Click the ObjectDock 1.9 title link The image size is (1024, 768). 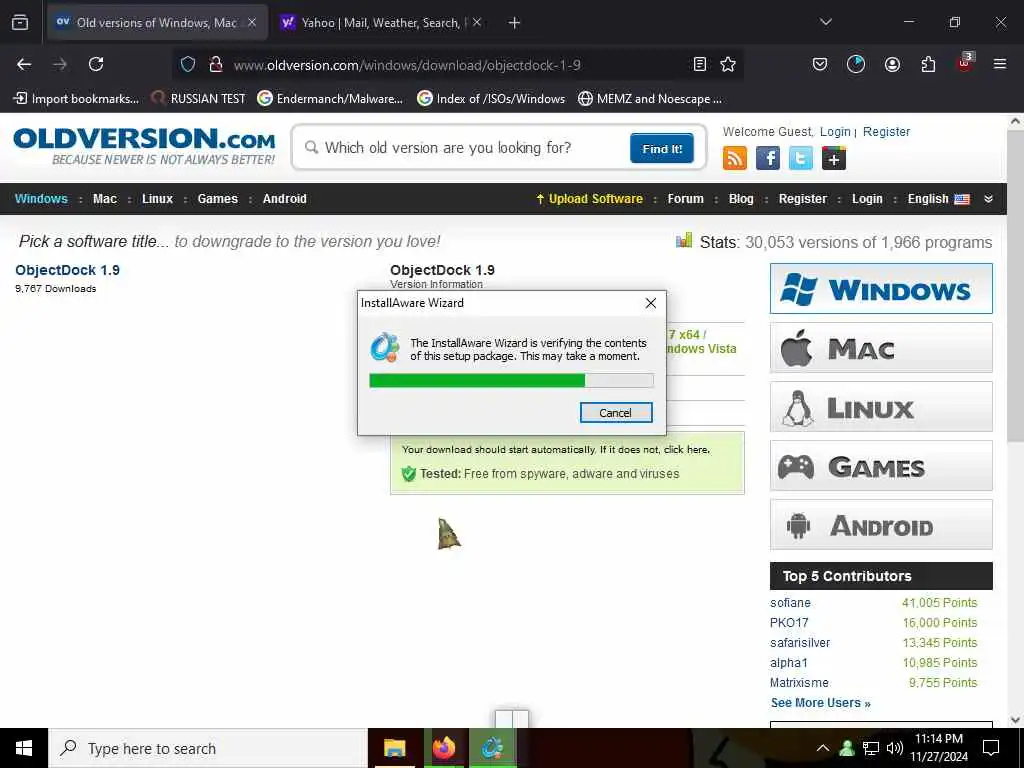[x=67, y=270]
